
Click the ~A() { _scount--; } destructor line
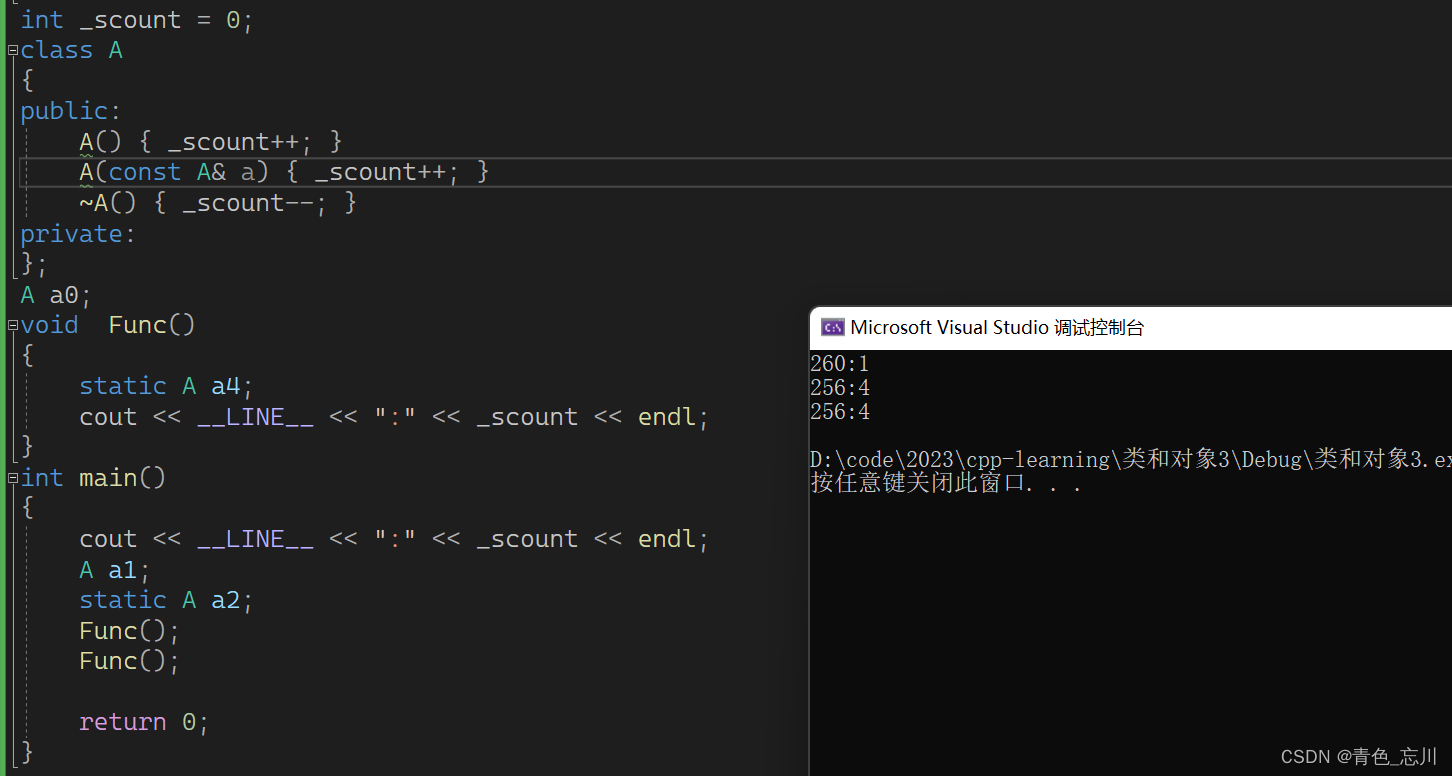pos(218,203)
